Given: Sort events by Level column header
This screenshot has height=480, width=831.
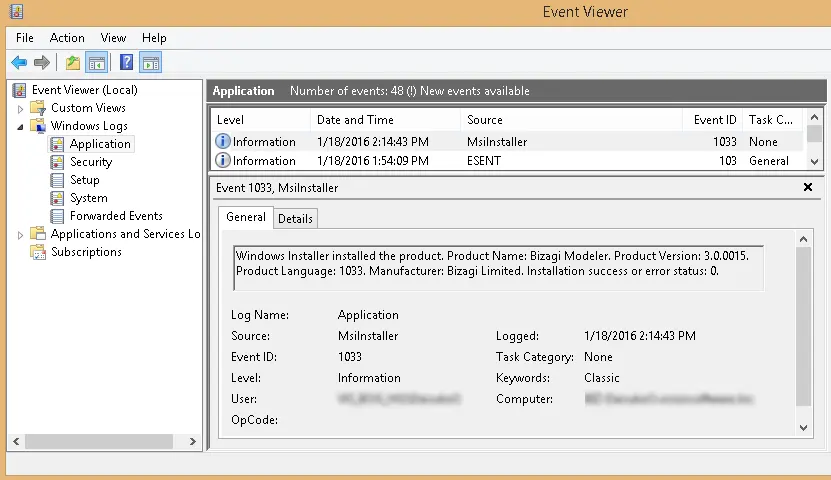Looking at the screenshot, I should pos(260,120).
